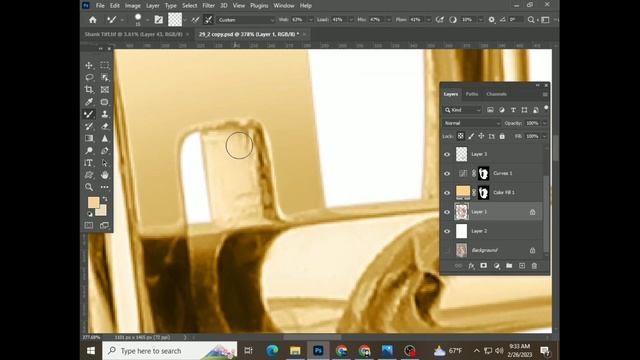Create a new group folder
The height and width of the screenshot is (360, 640).
(x=509, y=266)
